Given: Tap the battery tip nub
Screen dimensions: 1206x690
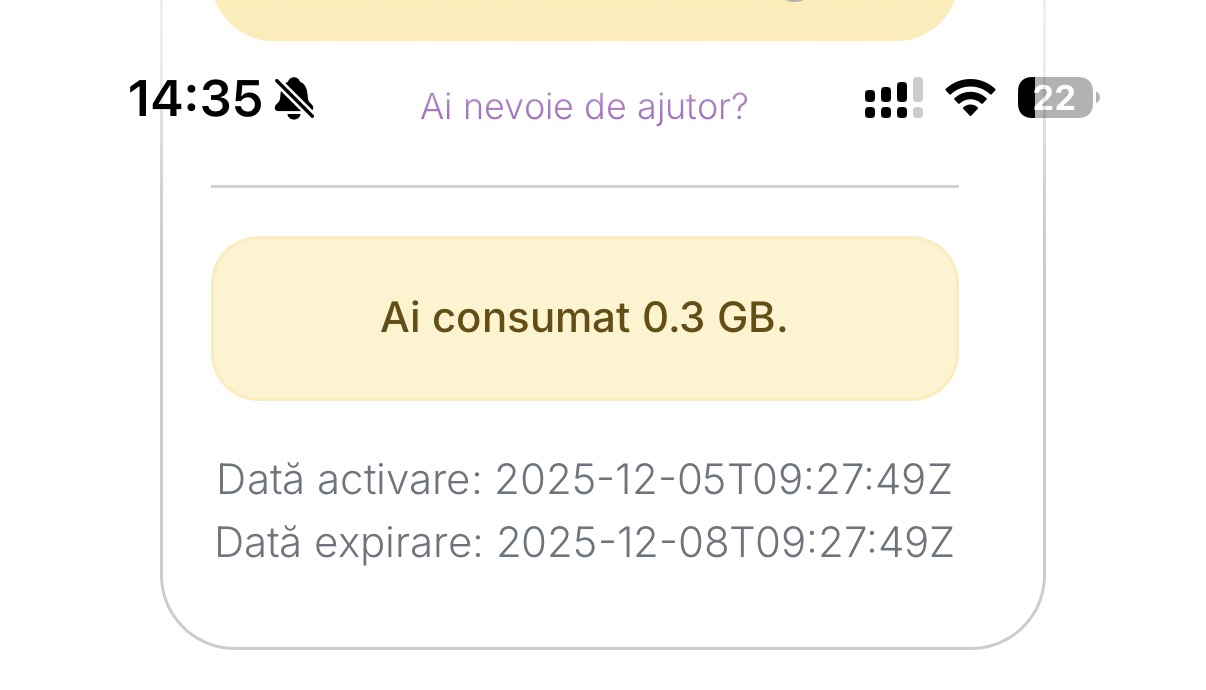Looking at the screenshot, I should coord(1097,98).
